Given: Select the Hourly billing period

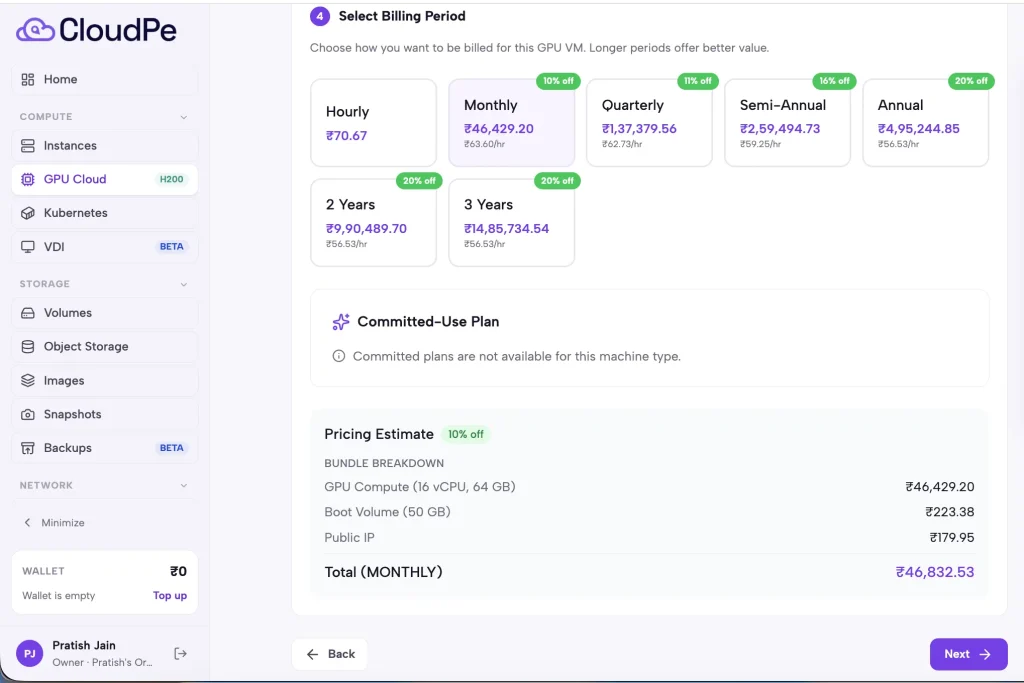Looking at the screenshot, I should pyautogui.click(x=374, y=123).
